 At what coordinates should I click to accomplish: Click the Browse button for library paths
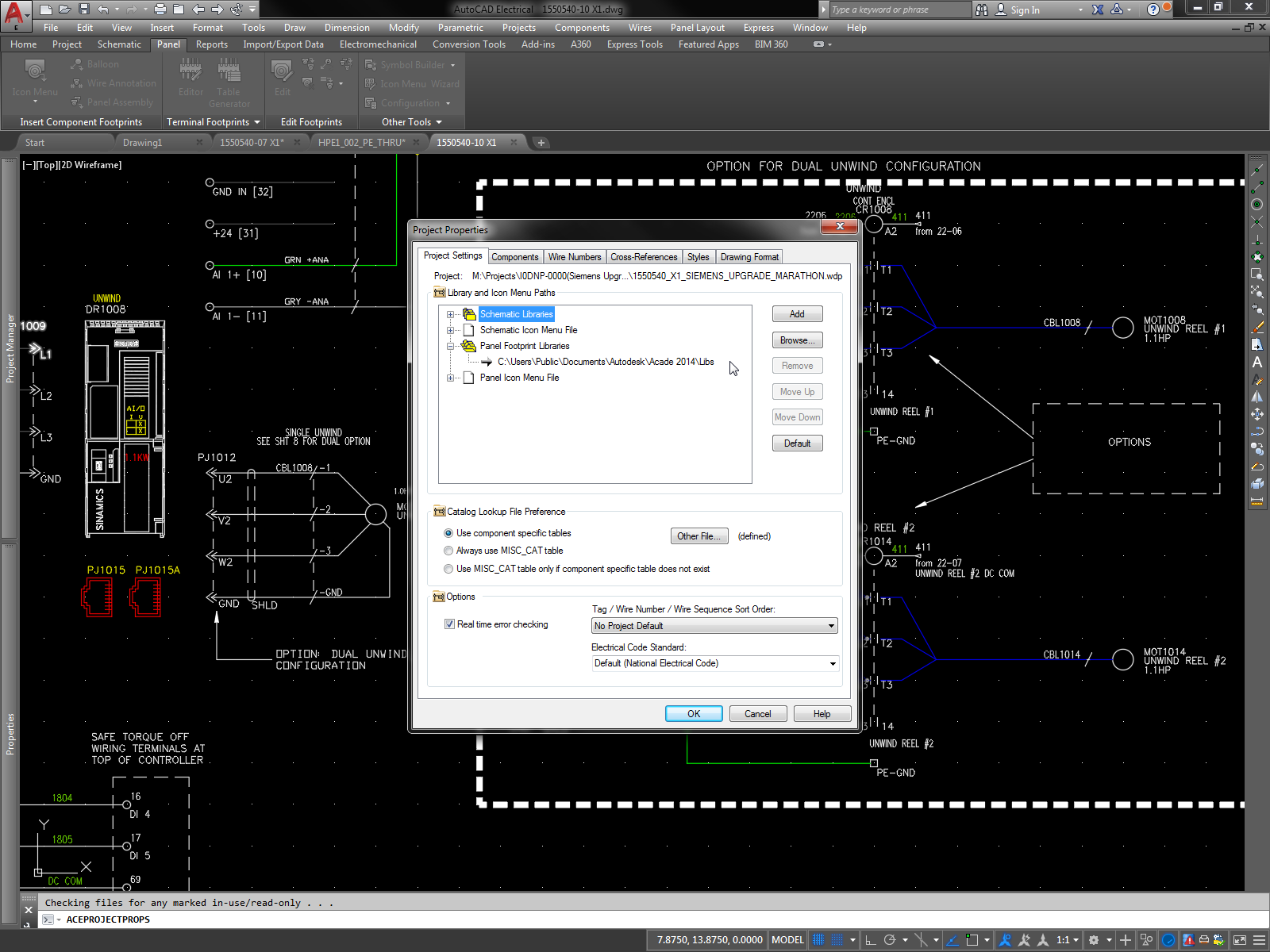point(797,340)
